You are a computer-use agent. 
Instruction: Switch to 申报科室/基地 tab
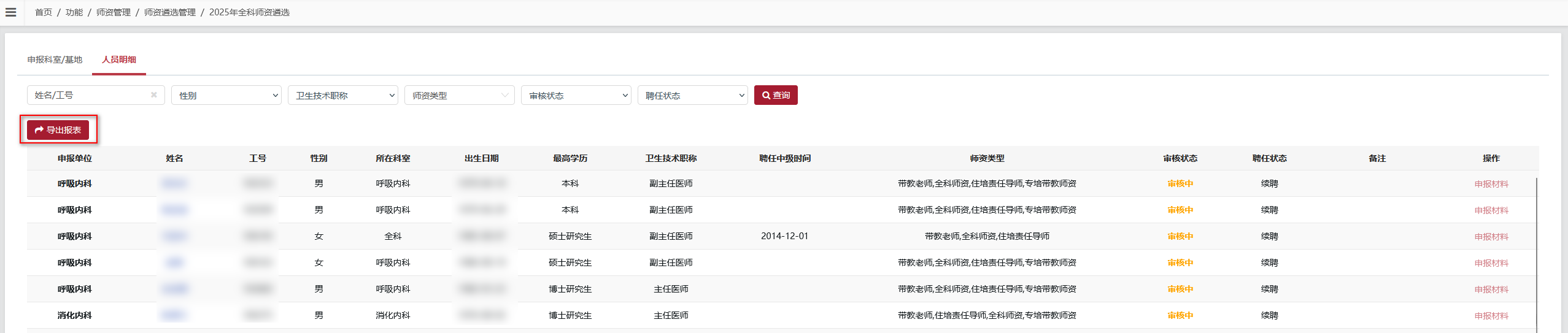pyautogui.click(x=55, y=59)
